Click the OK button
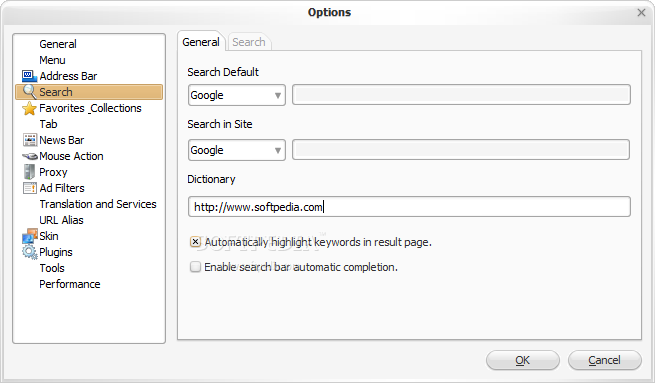 pos(523,360)
